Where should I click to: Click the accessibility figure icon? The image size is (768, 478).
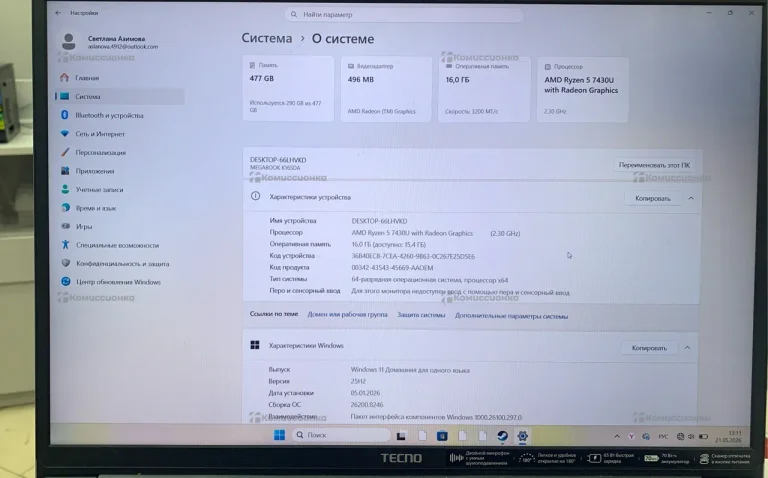tap(66, 244)
